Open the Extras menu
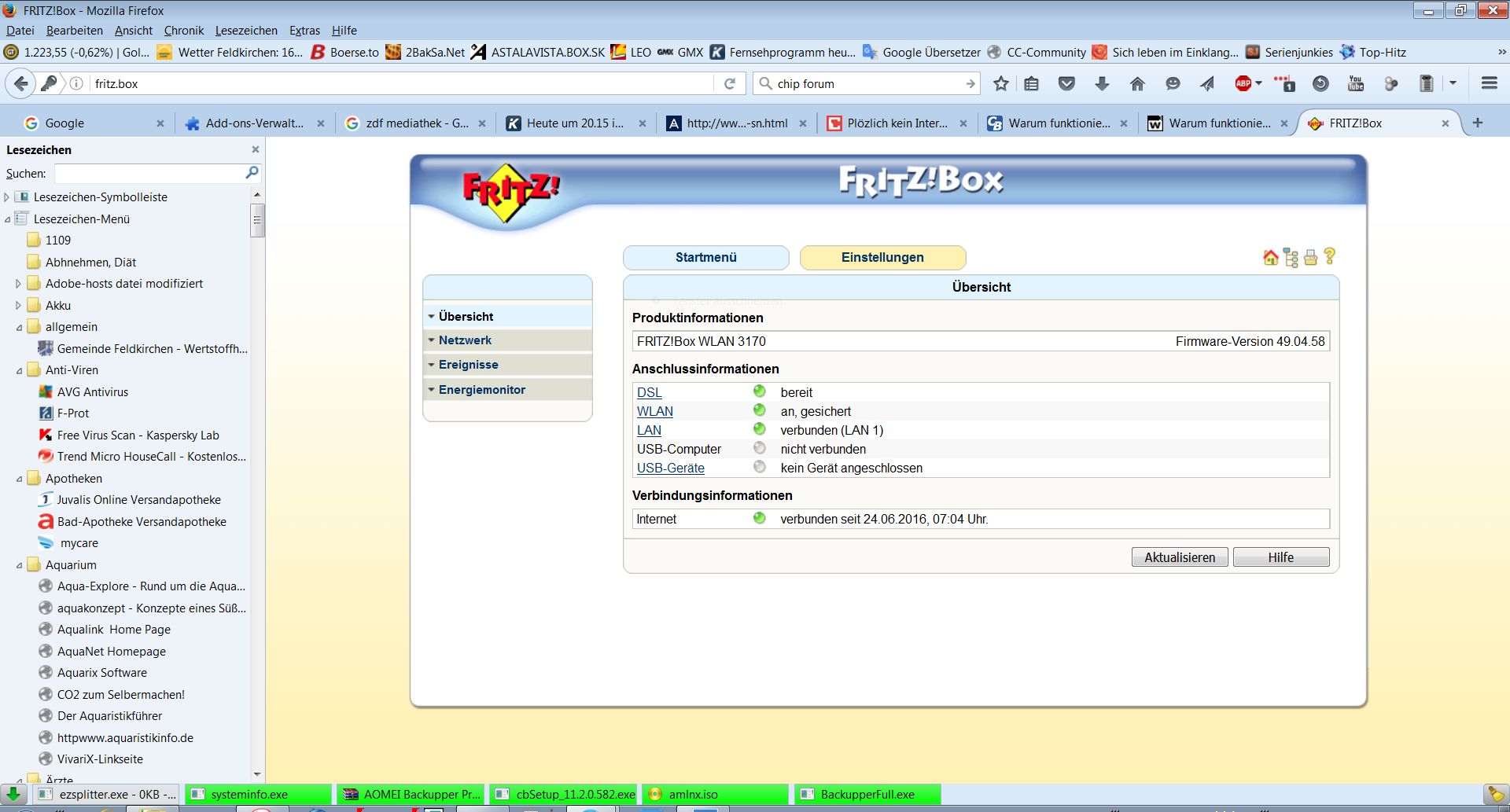This screenshot has height=812, width=1510. click(x=304, y=31)
